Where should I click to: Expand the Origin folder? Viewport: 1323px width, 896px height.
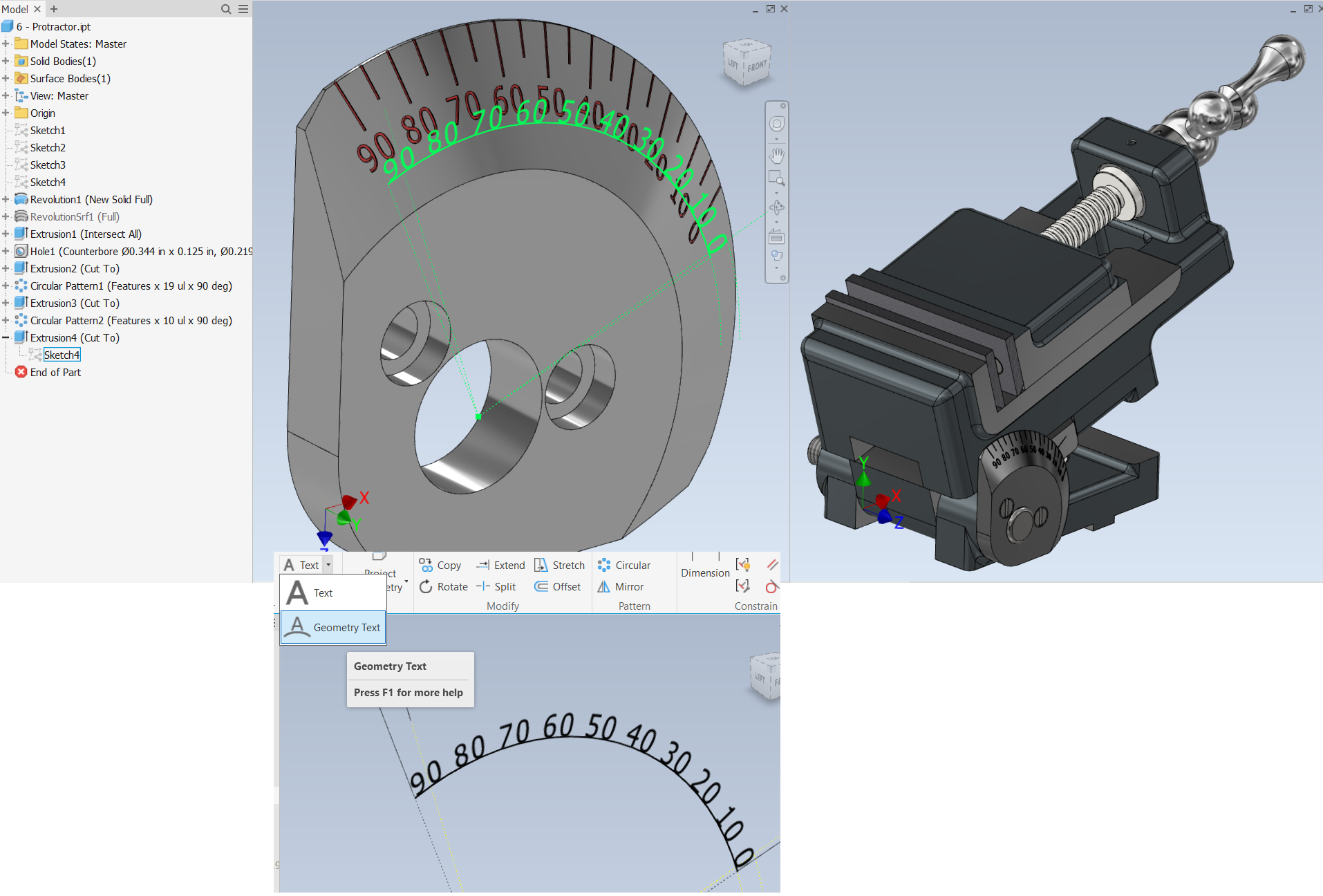click(7, 113)
